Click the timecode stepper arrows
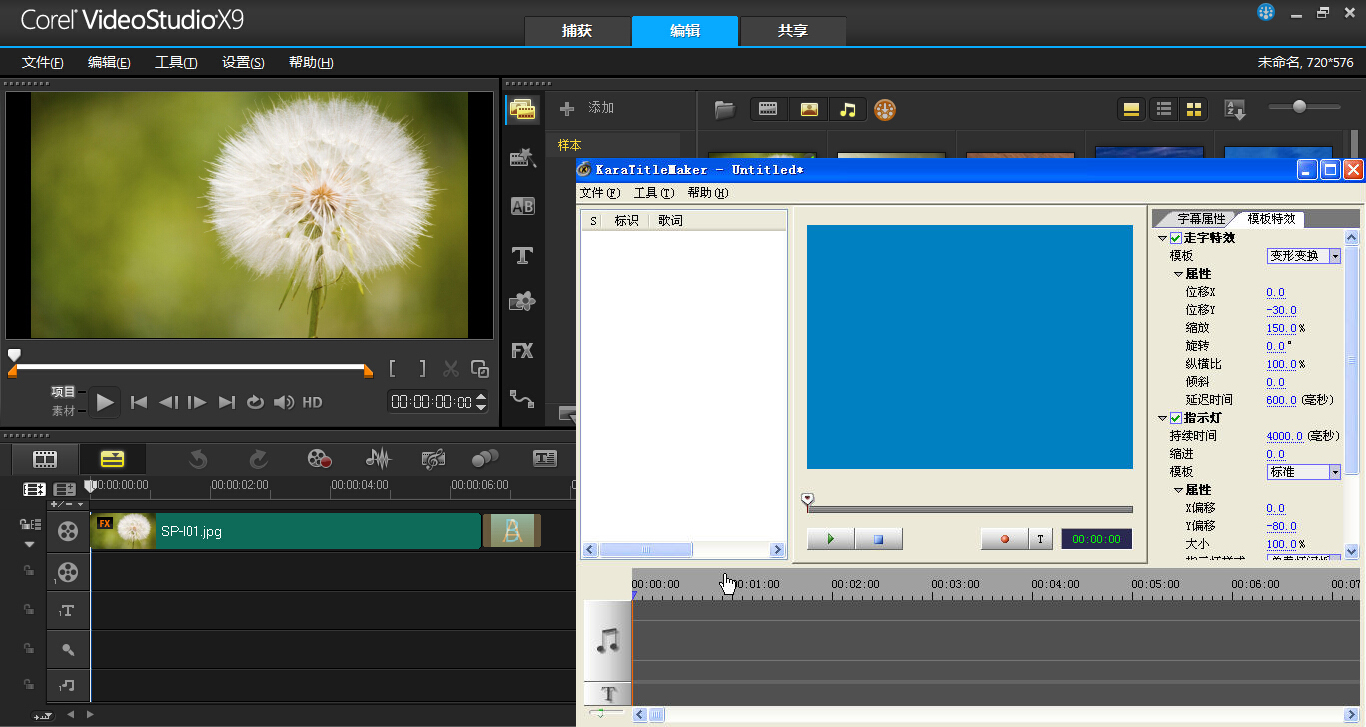The image size is (1366, 727). pyautogui.click(x=481, y=402)
